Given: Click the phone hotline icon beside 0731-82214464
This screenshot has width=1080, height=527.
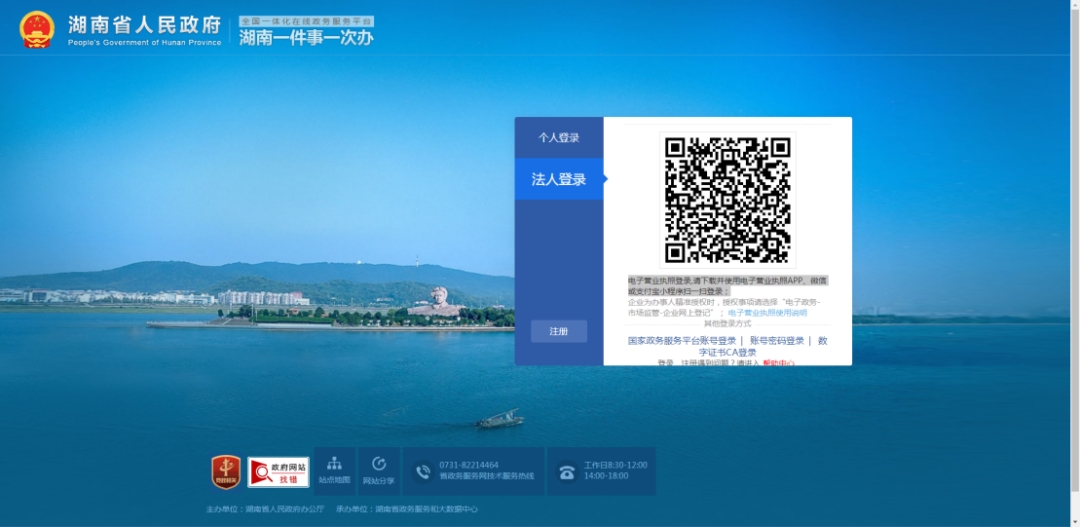Looking at the screenshot, I should coord(423,471).
